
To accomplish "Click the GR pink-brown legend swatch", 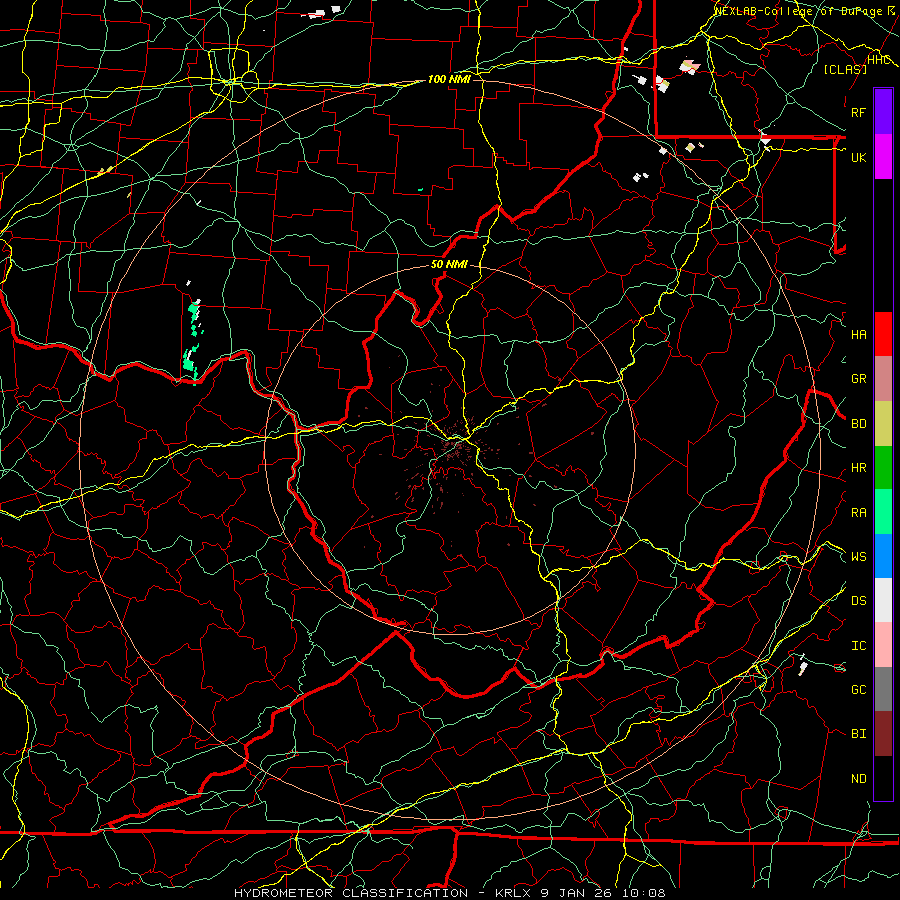I will tap(883, 379).
